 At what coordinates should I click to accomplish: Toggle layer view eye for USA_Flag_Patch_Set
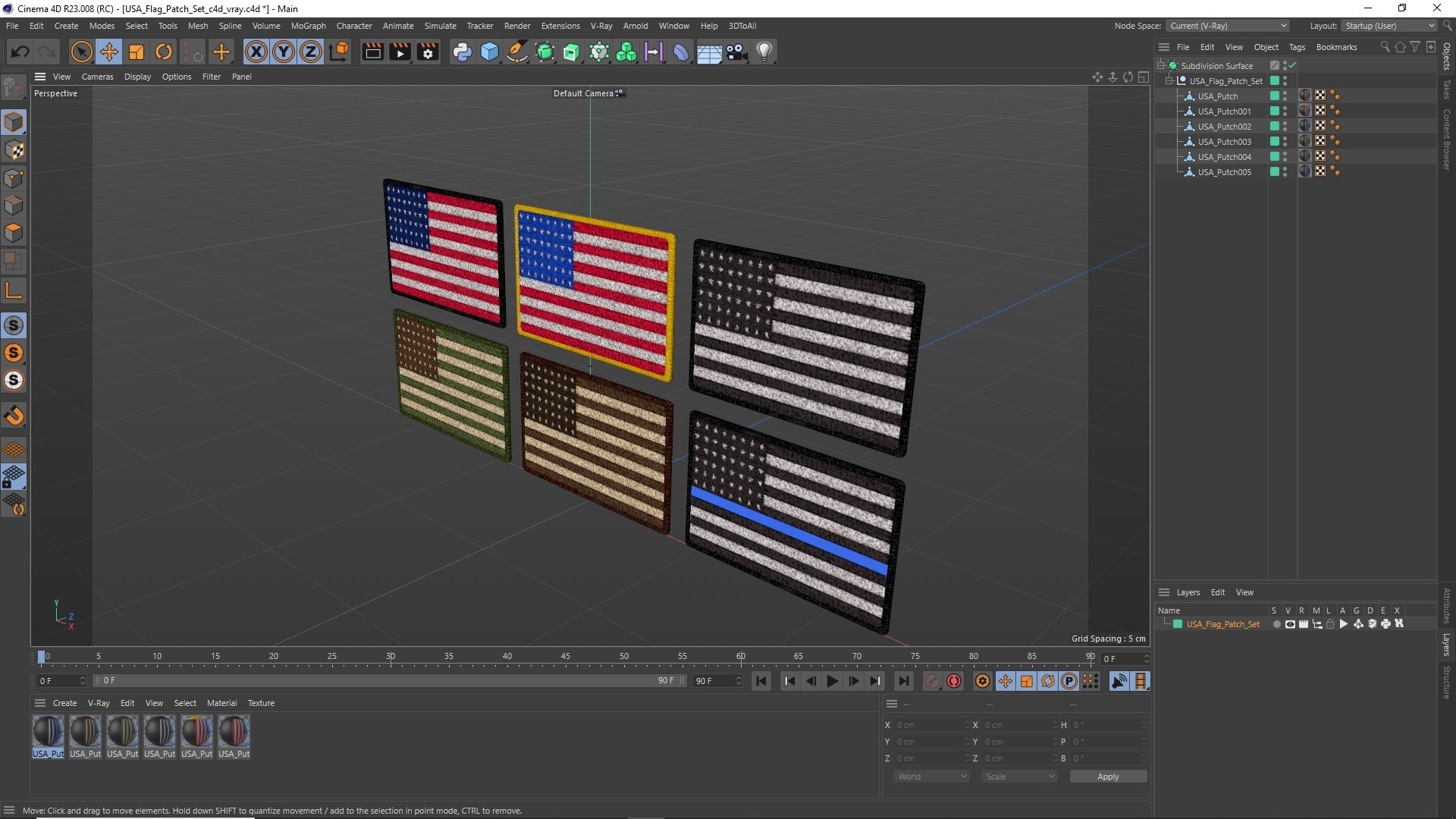pos(1290,624)
